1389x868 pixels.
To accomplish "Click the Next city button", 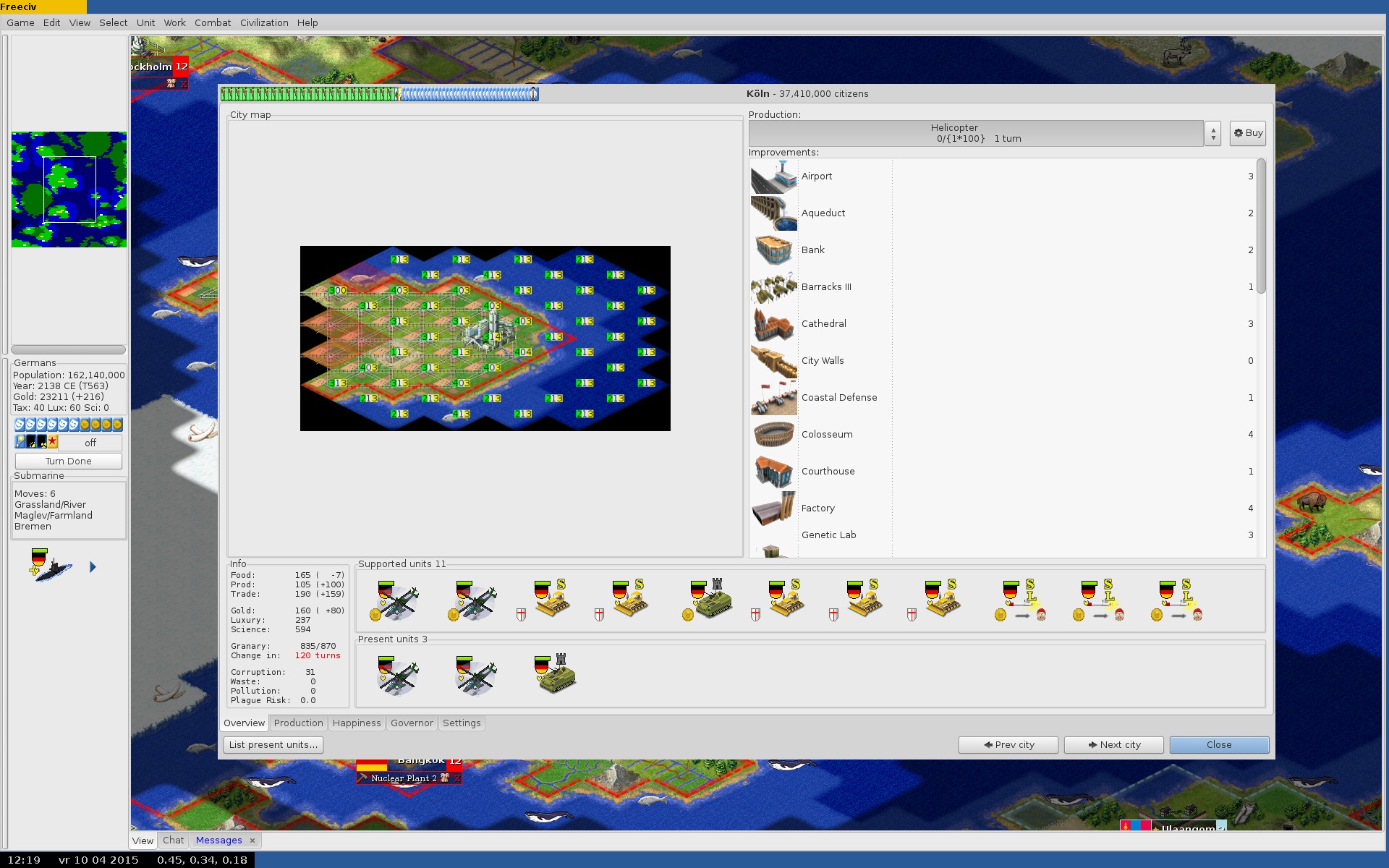I will (1113, 745).
